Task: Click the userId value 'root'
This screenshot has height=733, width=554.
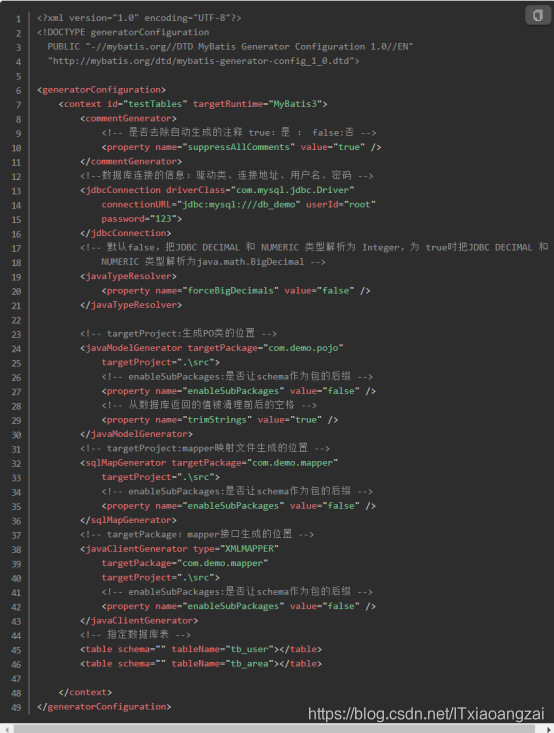Action: [x=359, y=205]
